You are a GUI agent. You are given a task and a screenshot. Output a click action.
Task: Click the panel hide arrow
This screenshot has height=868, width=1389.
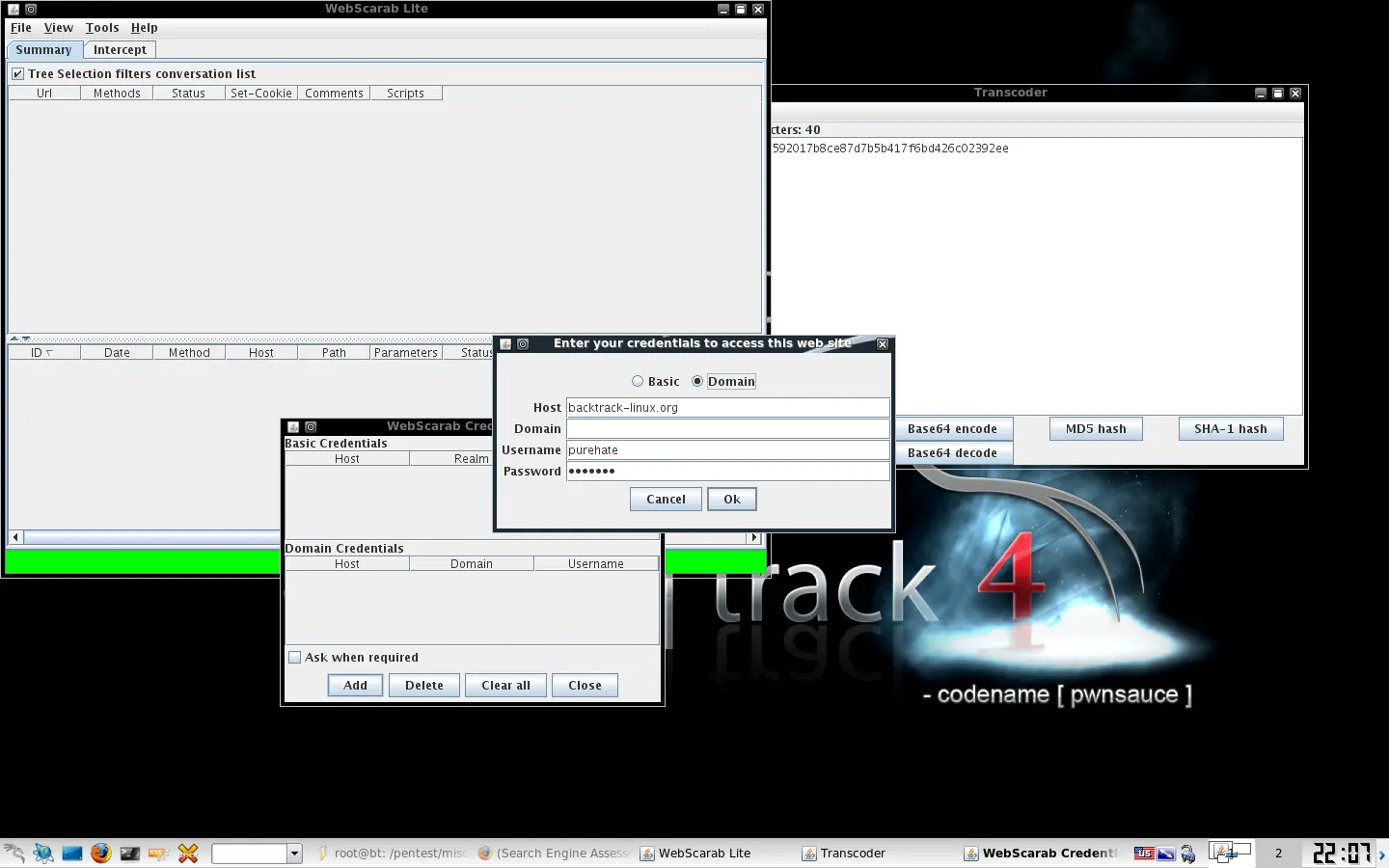click(1382, 854)
